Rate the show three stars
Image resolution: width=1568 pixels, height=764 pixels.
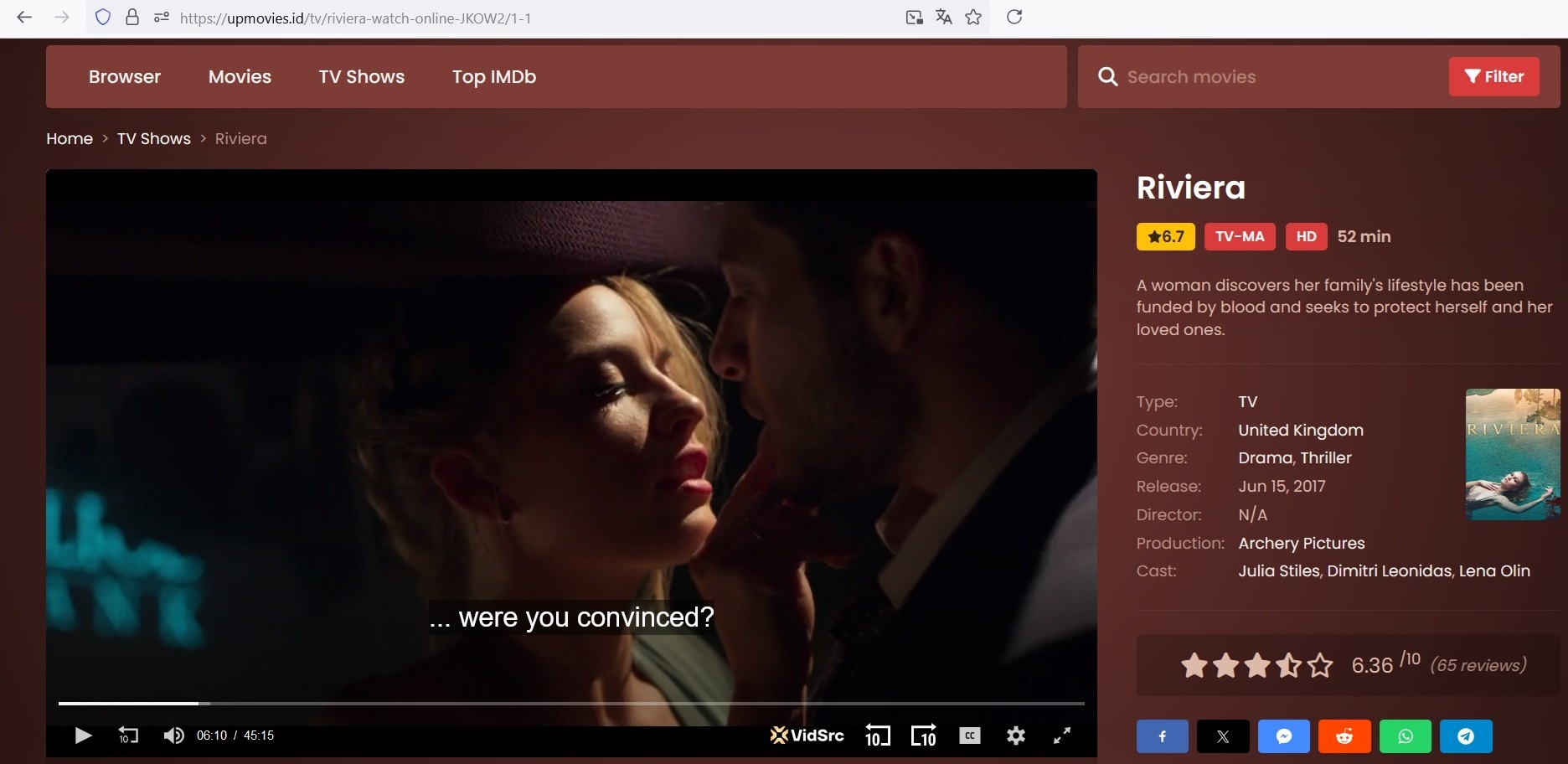tap(1257, 665)
